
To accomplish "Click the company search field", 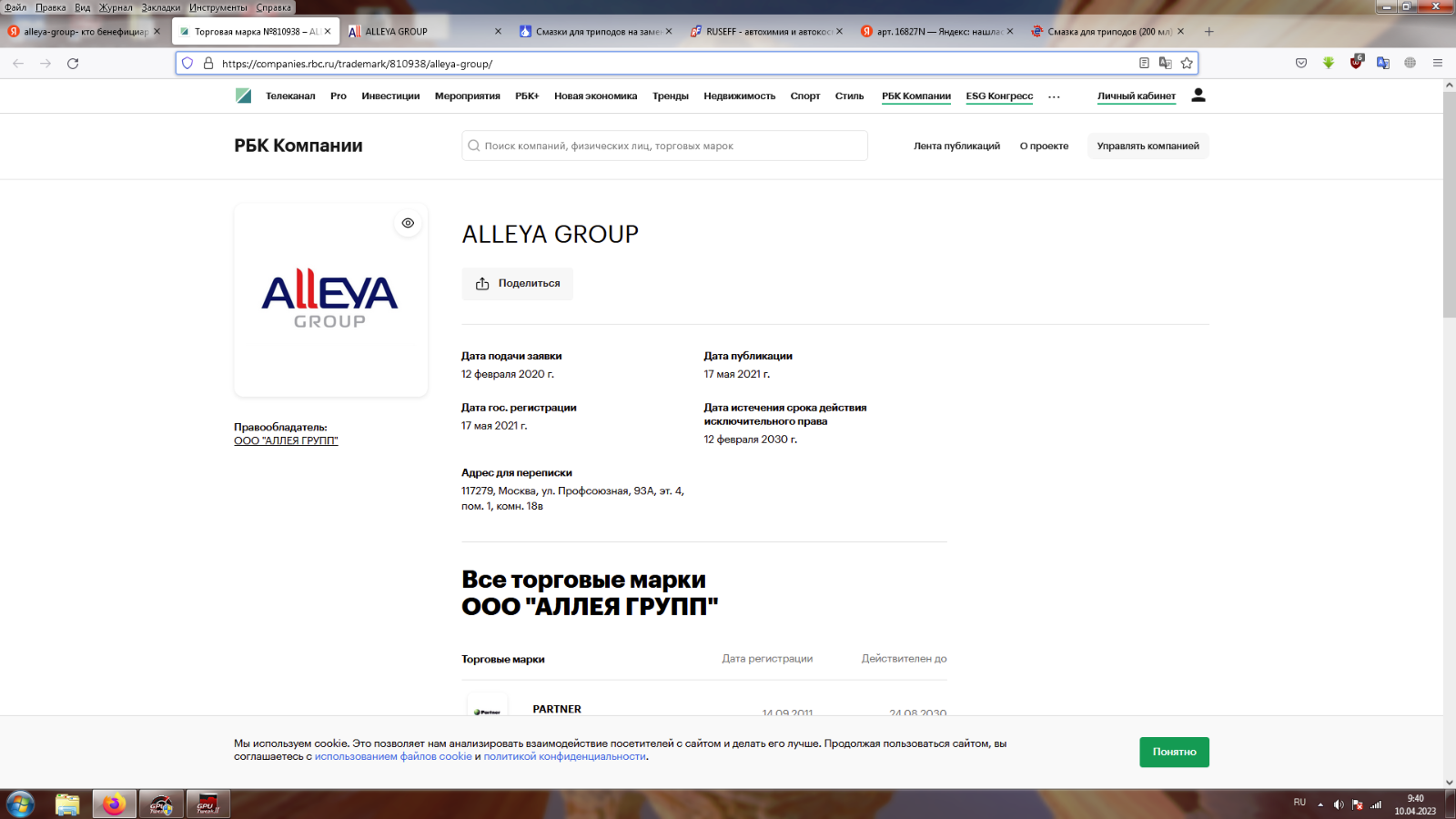I will coord(664,146).
